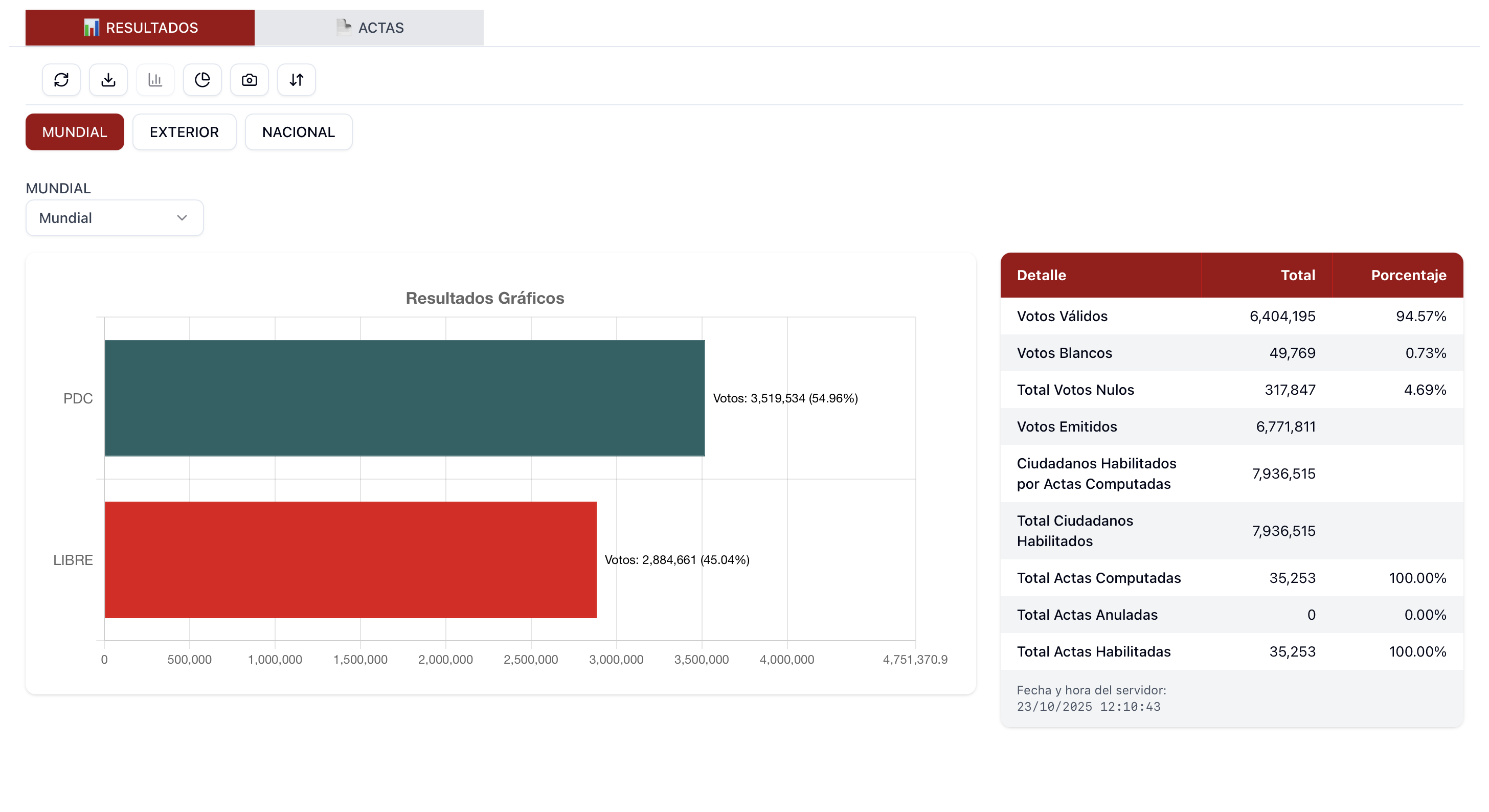Click the camera screenshot icon
The height and width of the screenshot is (812, 1489).
point(249,80)
